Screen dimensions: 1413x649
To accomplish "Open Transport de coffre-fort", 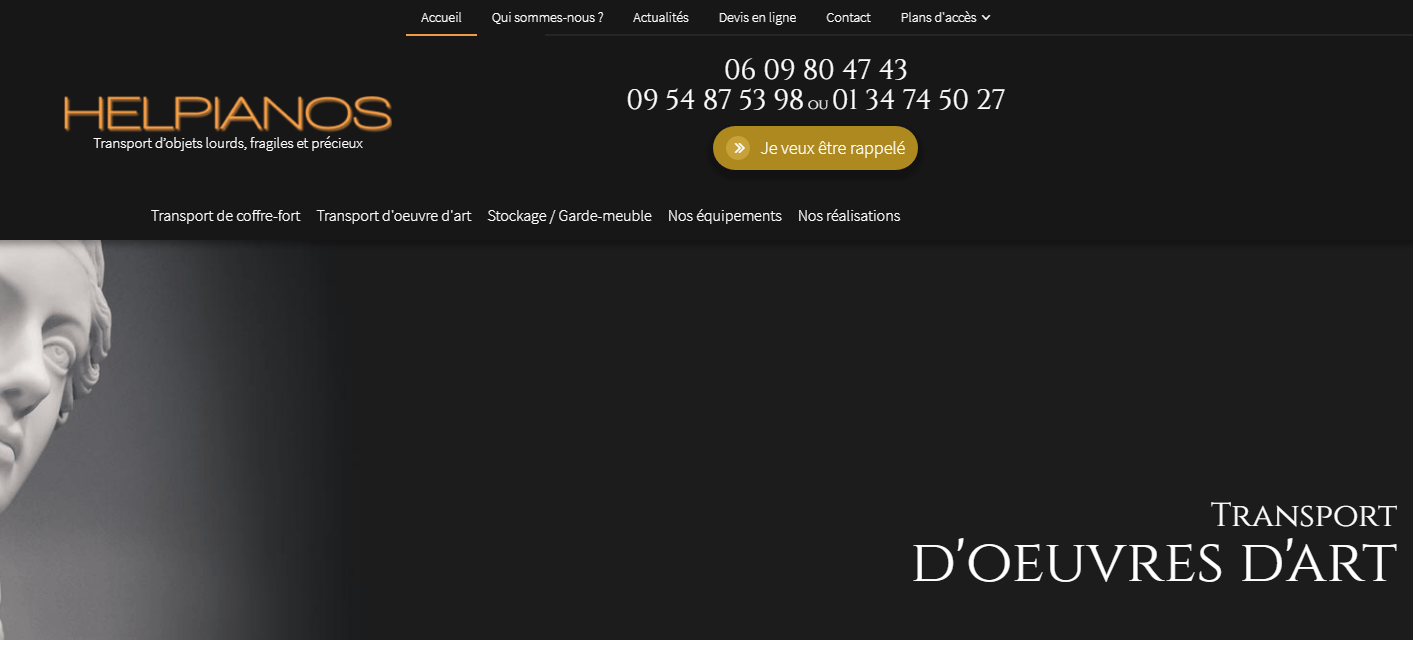I will [x=225, y=215].
